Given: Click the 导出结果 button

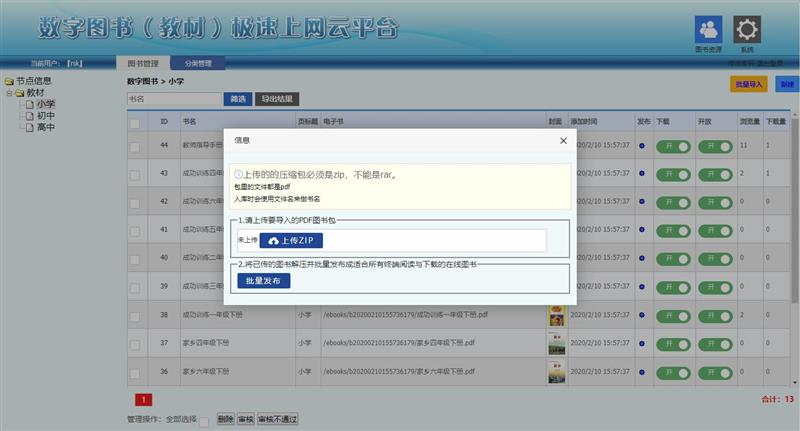Looking at the screenshot, I should tap(277, 99).
